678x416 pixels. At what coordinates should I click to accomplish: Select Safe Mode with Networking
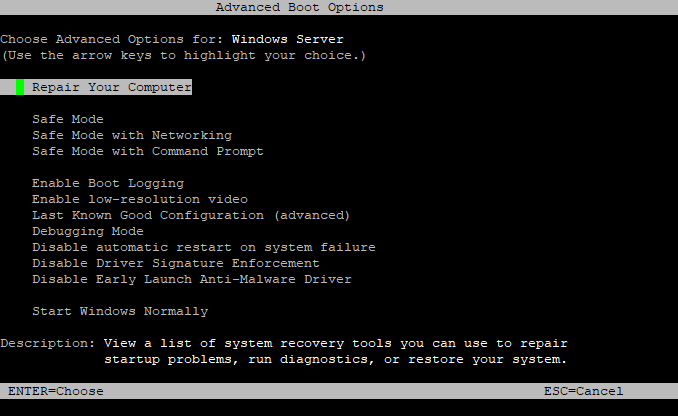(x=131, y=135)
